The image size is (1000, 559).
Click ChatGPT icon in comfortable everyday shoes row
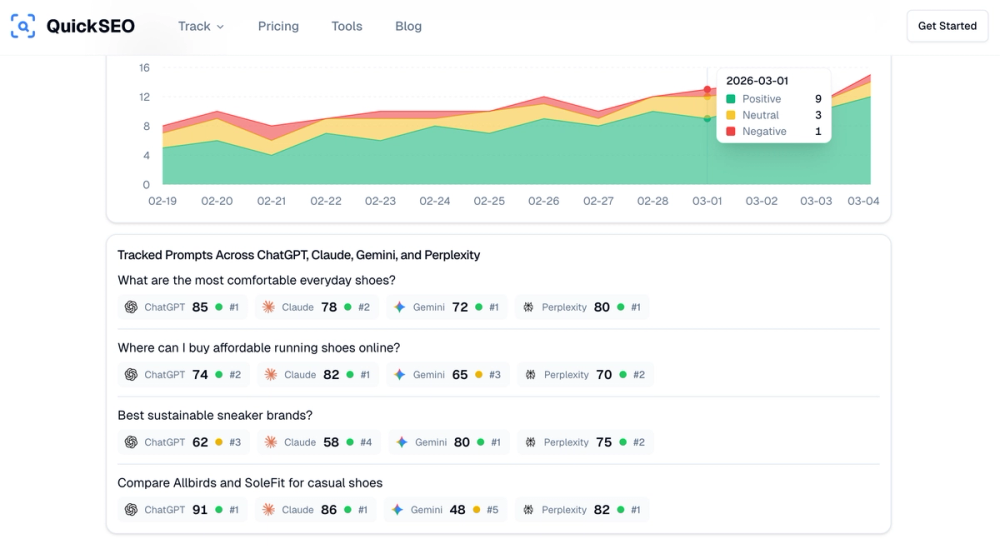(131, 307)
